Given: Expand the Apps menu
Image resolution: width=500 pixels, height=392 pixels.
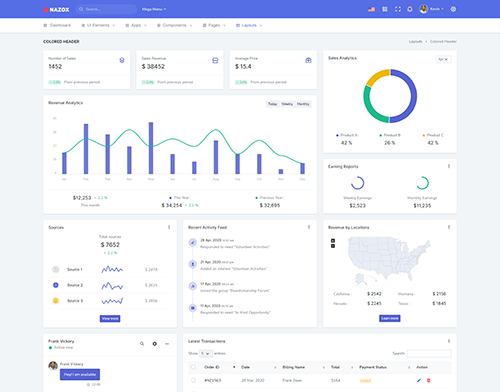Looking at the screenshot, I should click(136, 25).
